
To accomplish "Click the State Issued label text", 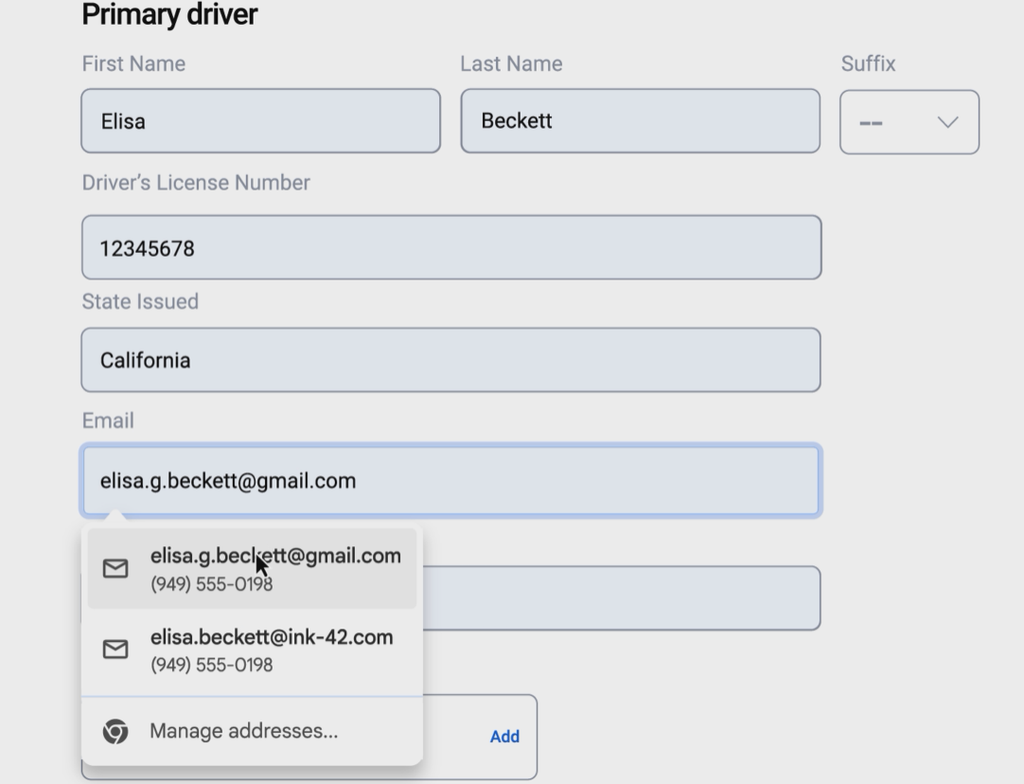I will point(140,302).
